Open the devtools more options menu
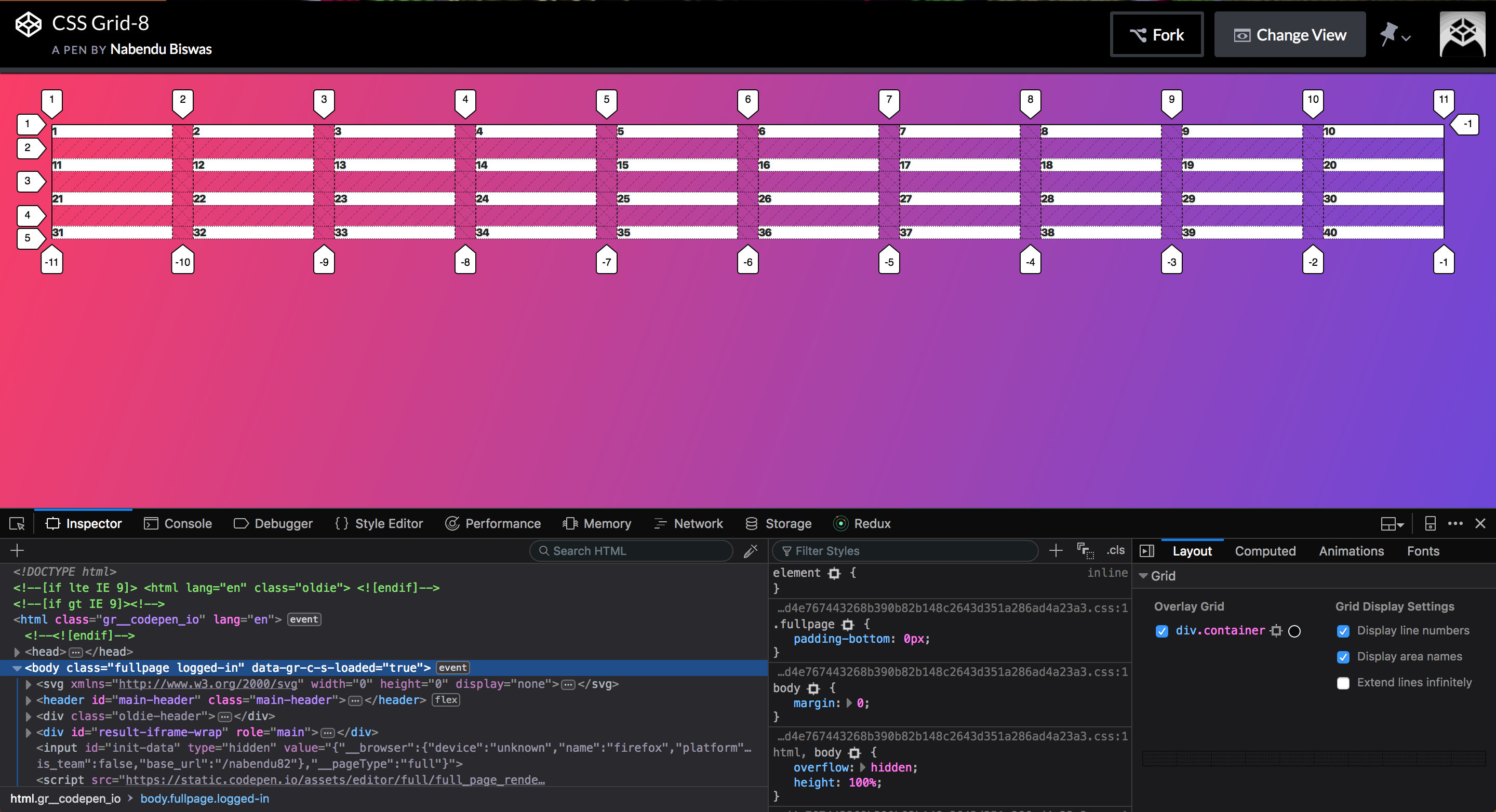1496x812 pixels. pyautogui.click(x=1455, y=523)
